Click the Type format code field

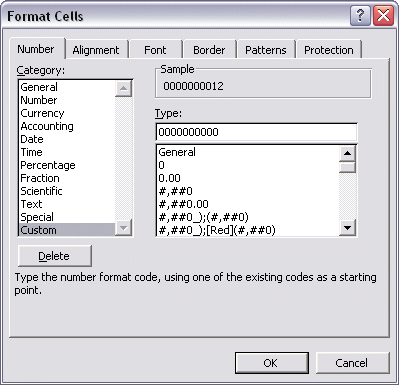pos(256,132)
